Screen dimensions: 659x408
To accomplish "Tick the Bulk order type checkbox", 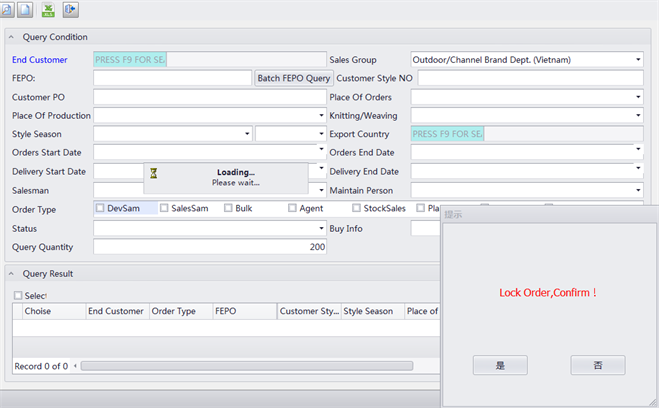I will click(x=228, y=208).
